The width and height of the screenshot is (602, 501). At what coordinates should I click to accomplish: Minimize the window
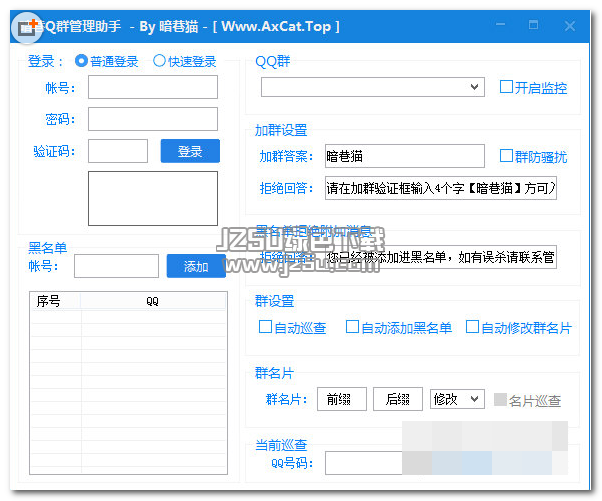tap(500, 25)
